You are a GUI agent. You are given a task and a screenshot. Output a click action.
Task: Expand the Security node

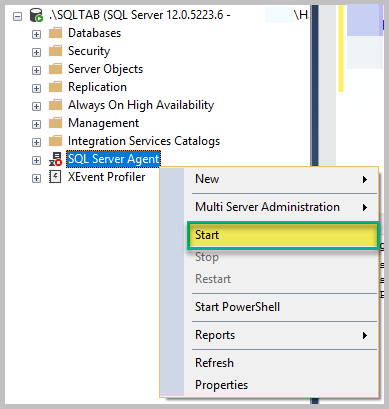[x=36, y=52]
